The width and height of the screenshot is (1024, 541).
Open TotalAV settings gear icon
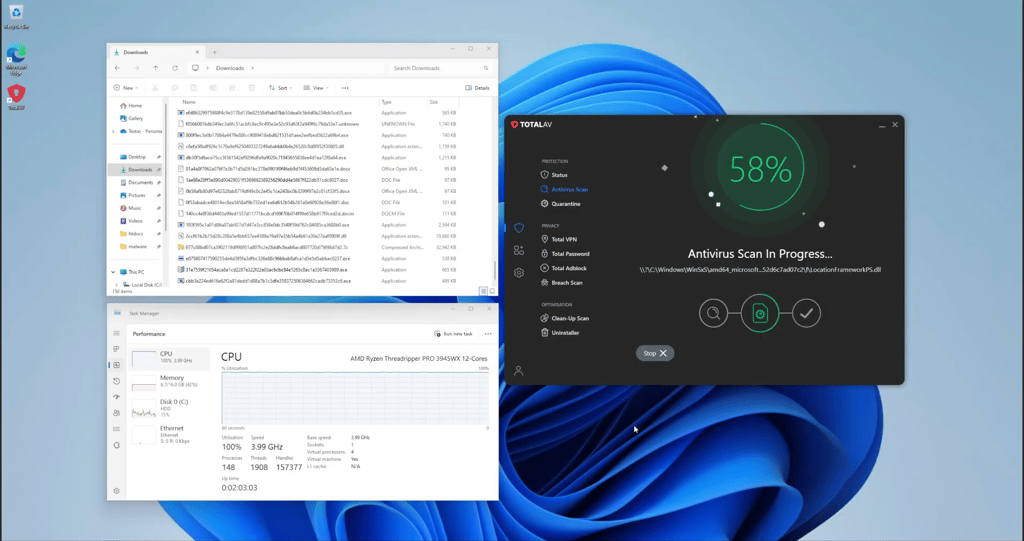(519, 272)
